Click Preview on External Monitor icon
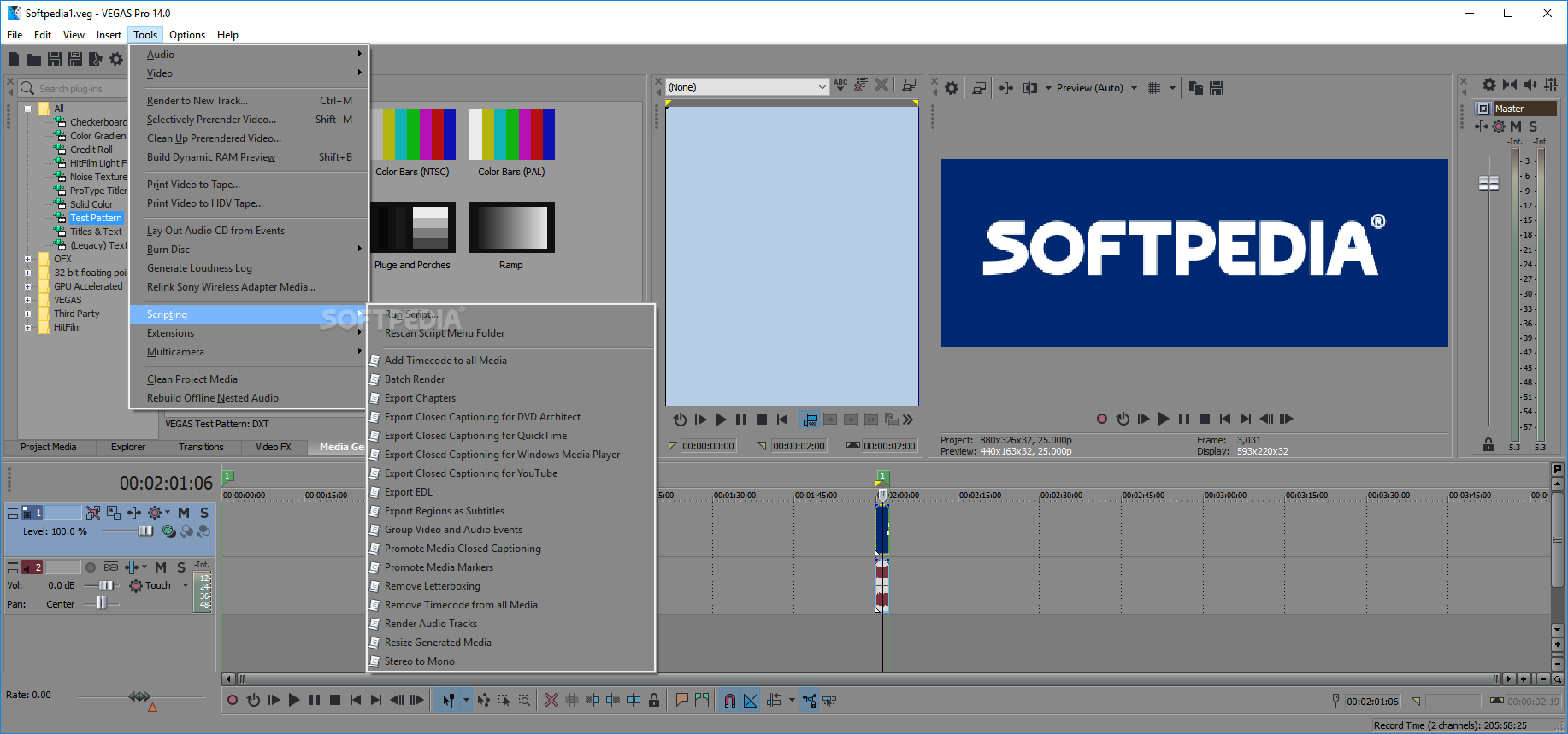This screenshot has height=734, width=1568. click(x=979, y=87)
